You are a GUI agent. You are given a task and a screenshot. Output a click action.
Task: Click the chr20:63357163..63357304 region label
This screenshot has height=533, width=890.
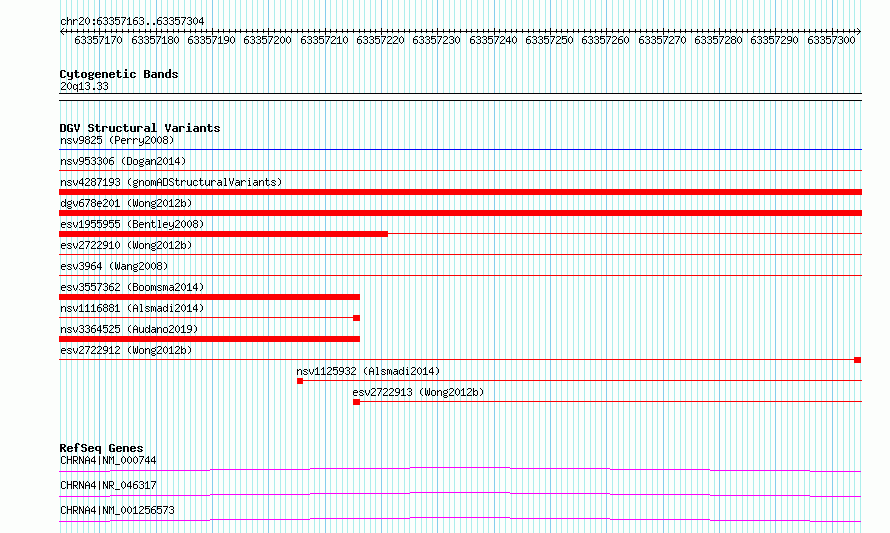click(132, 22)
